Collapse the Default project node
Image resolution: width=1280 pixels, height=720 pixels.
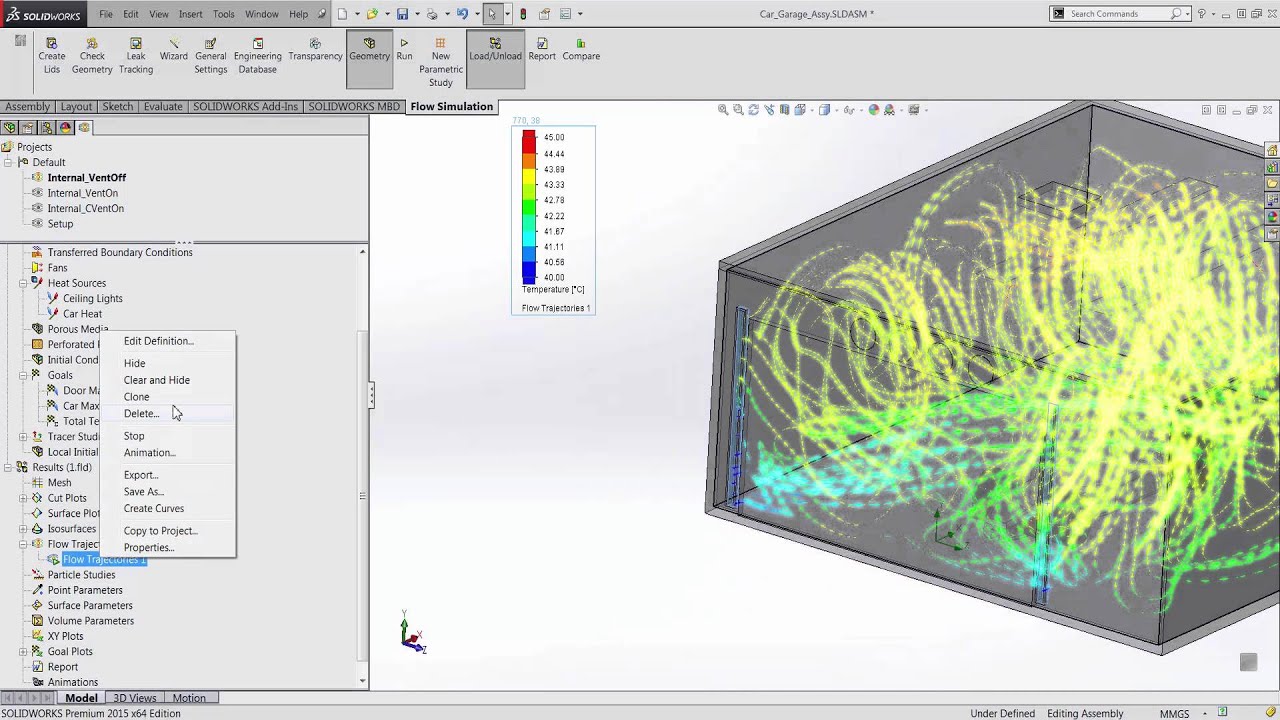(x=9, y=162)
